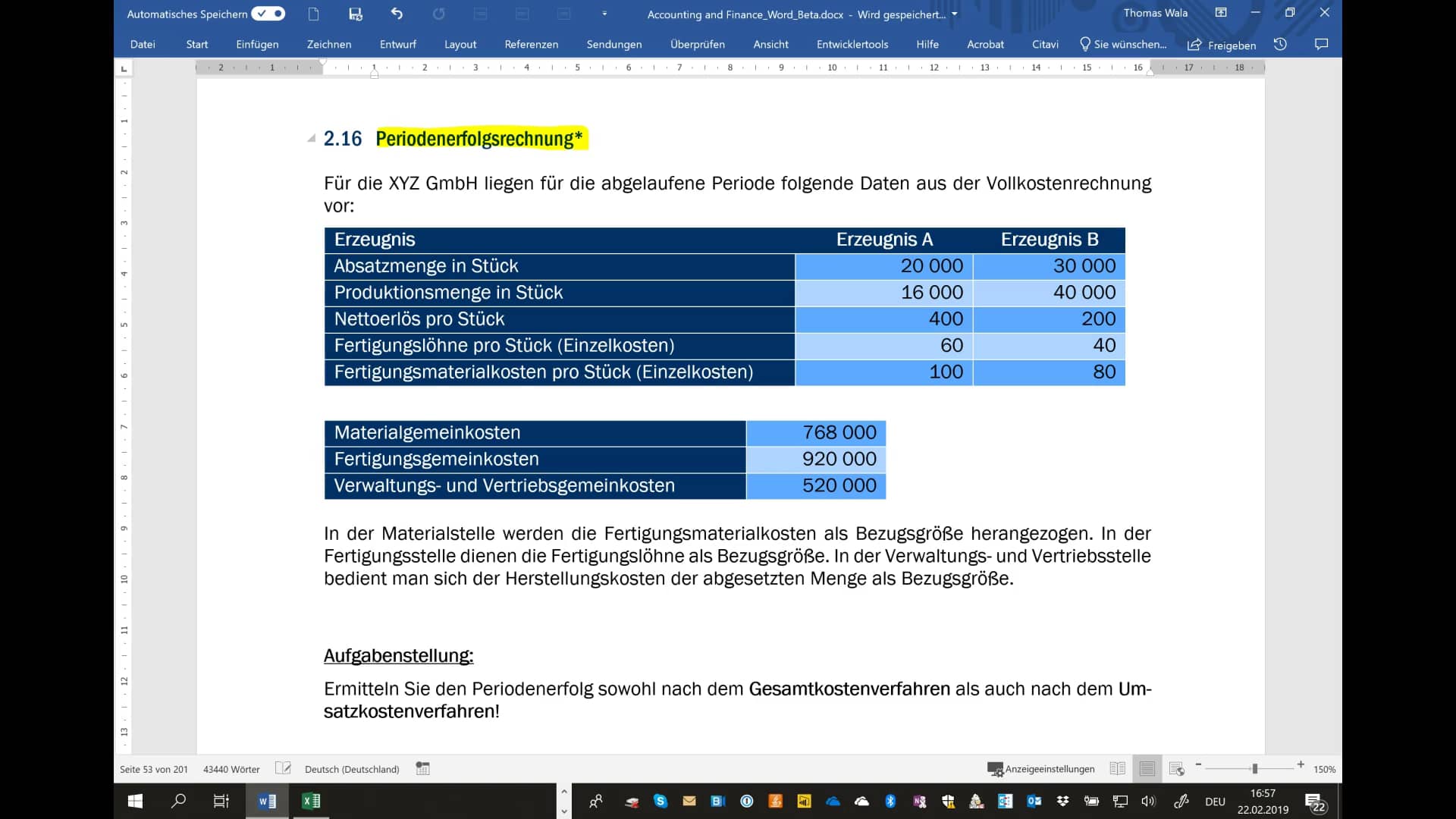Image resolution: width=1456 pixels, height=819 pixels.
Task: Click the account name Thomas Wala
Action: (x=1156, y=13)
